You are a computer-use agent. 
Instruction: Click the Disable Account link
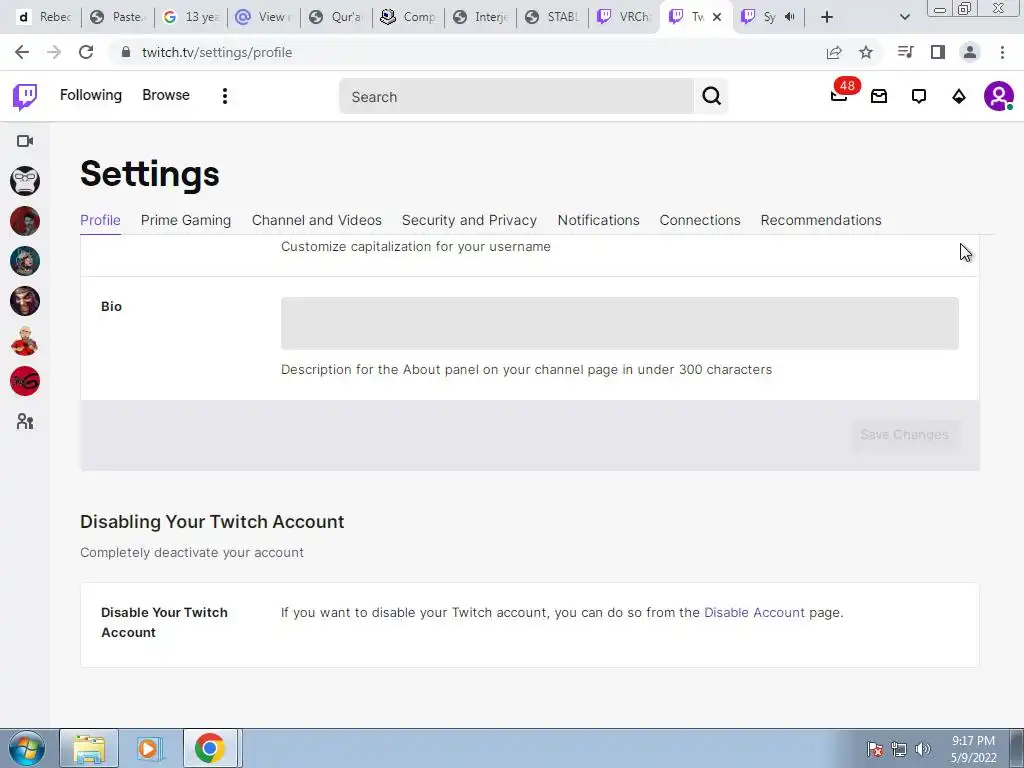(x=754, y=613)
